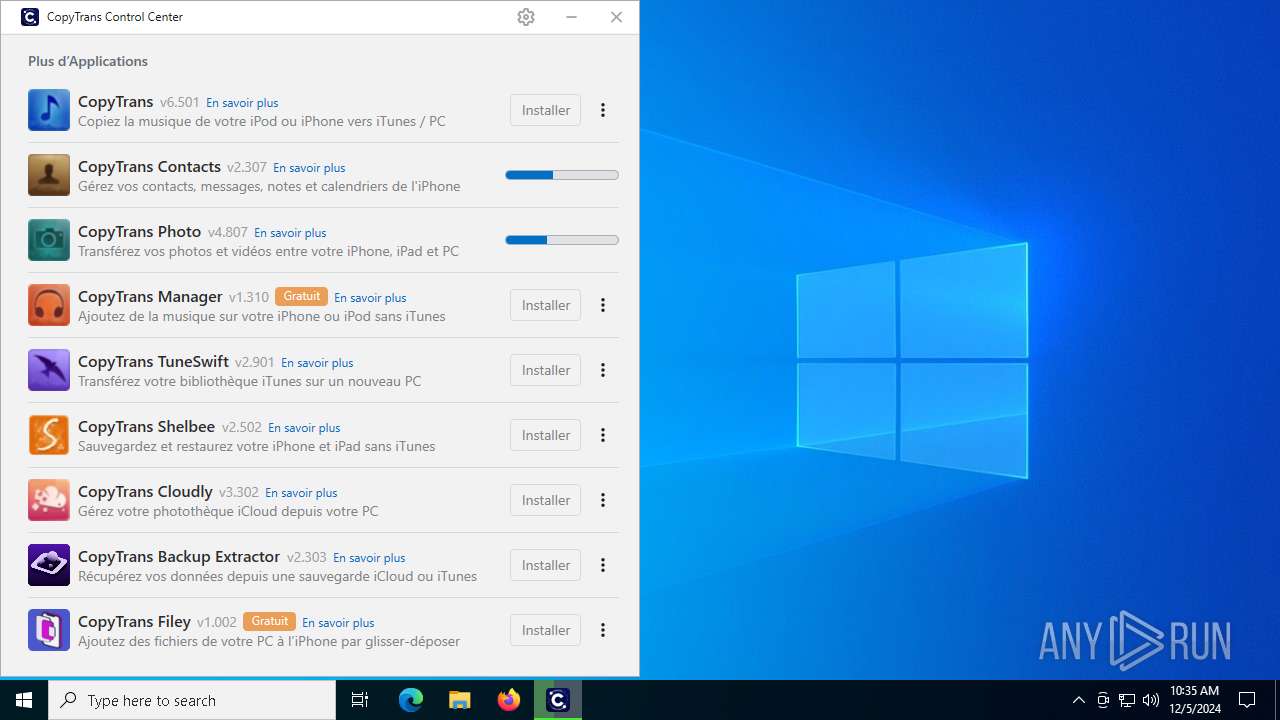Open 'En savoir plus' for Backup Extractor

click(x=369, y=558)
